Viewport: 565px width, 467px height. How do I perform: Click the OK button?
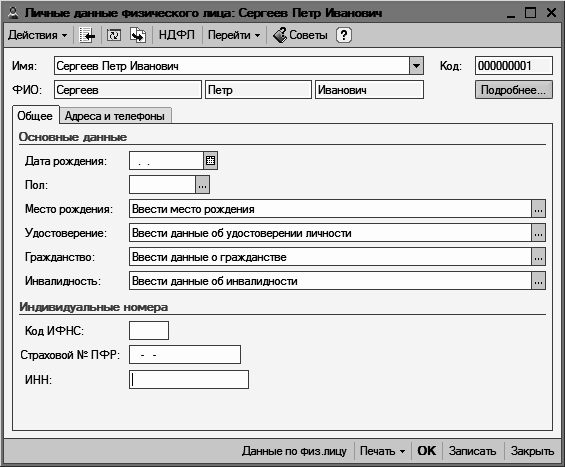(427, 451)
